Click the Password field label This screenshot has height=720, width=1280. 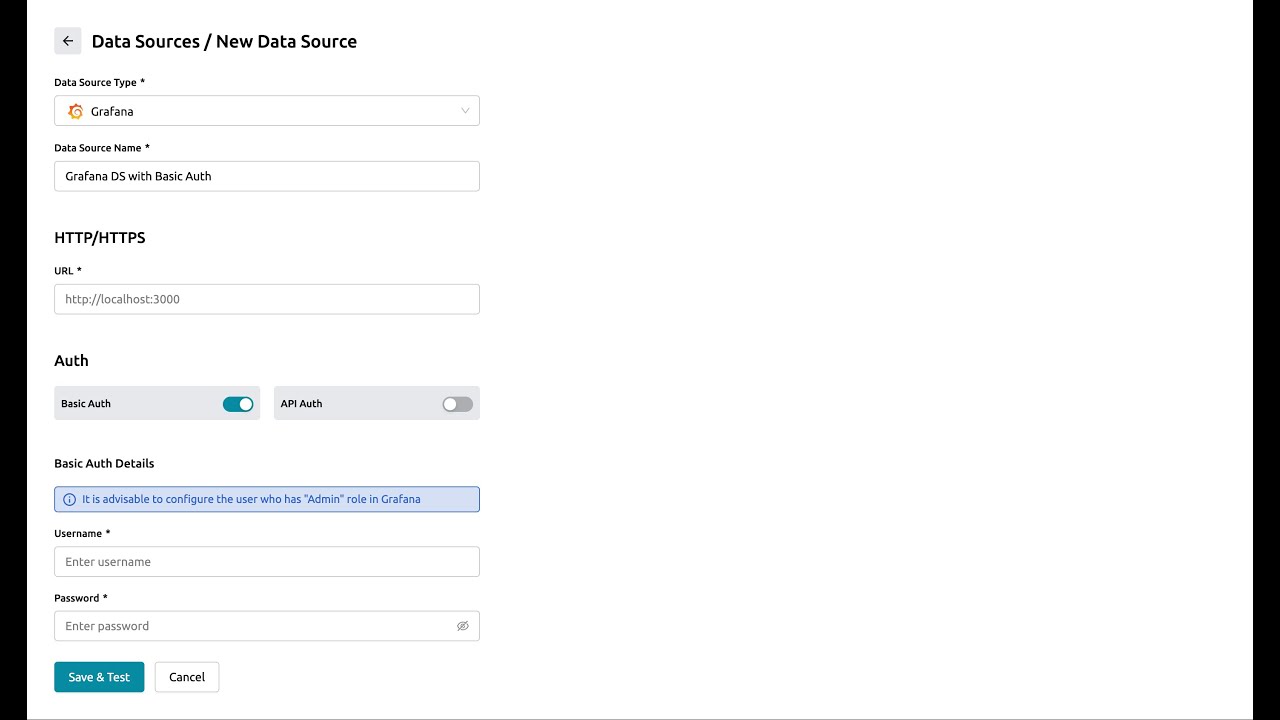[x=77, y=598]
